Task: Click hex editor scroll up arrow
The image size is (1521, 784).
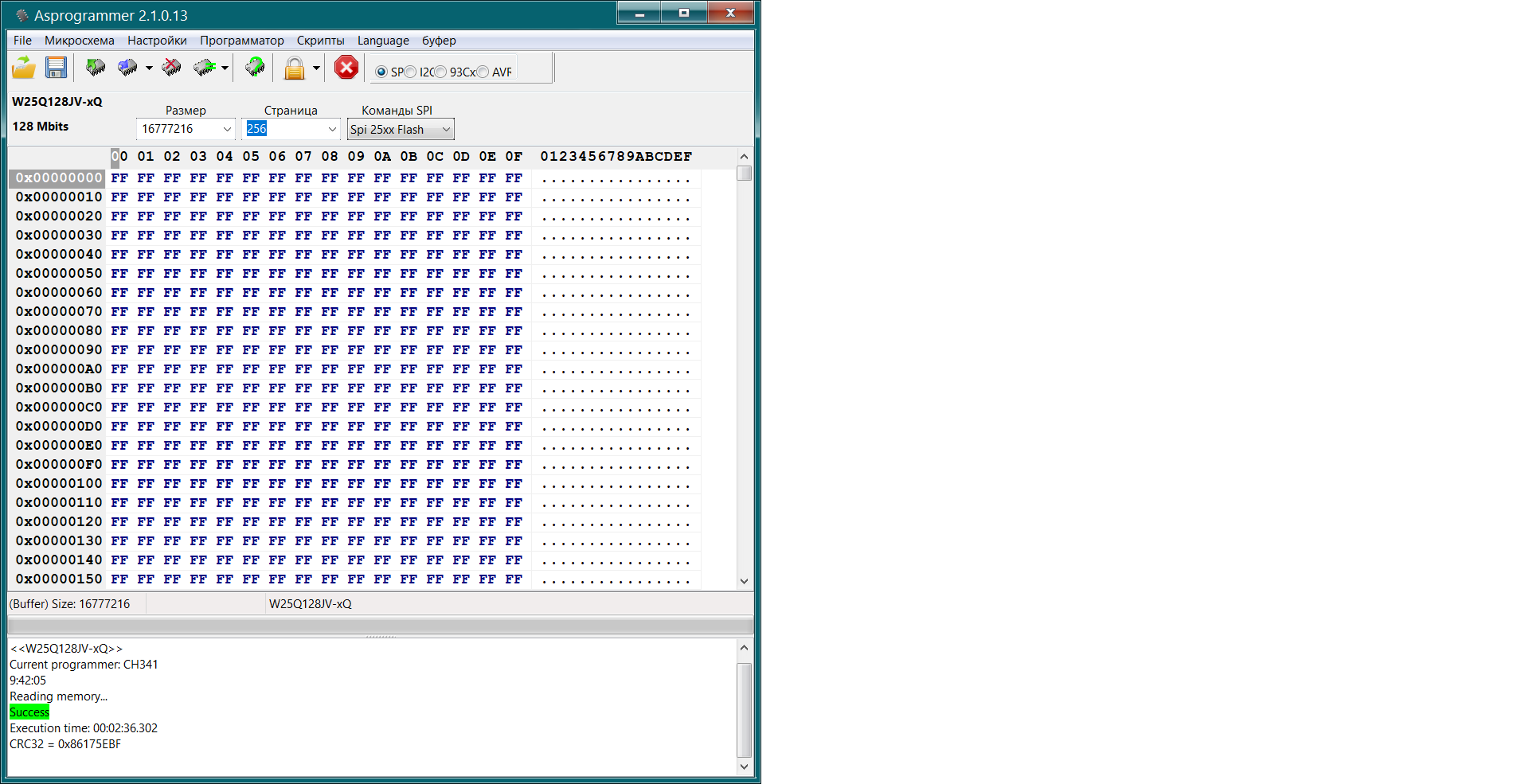Action: click(744, 157)
